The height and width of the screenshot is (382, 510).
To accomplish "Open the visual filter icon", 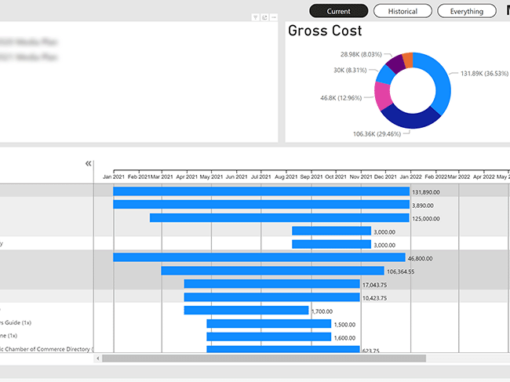I will pyautogui.click(x=255, y=17).
